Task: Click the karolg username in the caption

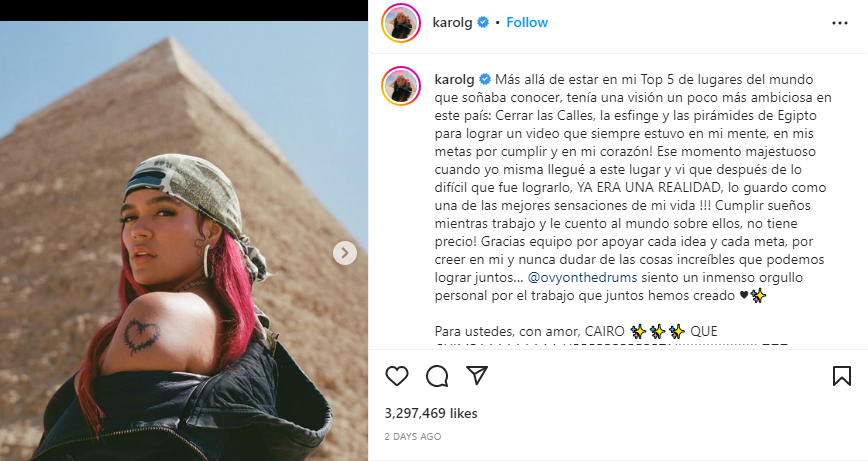Action: tap(454, 79)
